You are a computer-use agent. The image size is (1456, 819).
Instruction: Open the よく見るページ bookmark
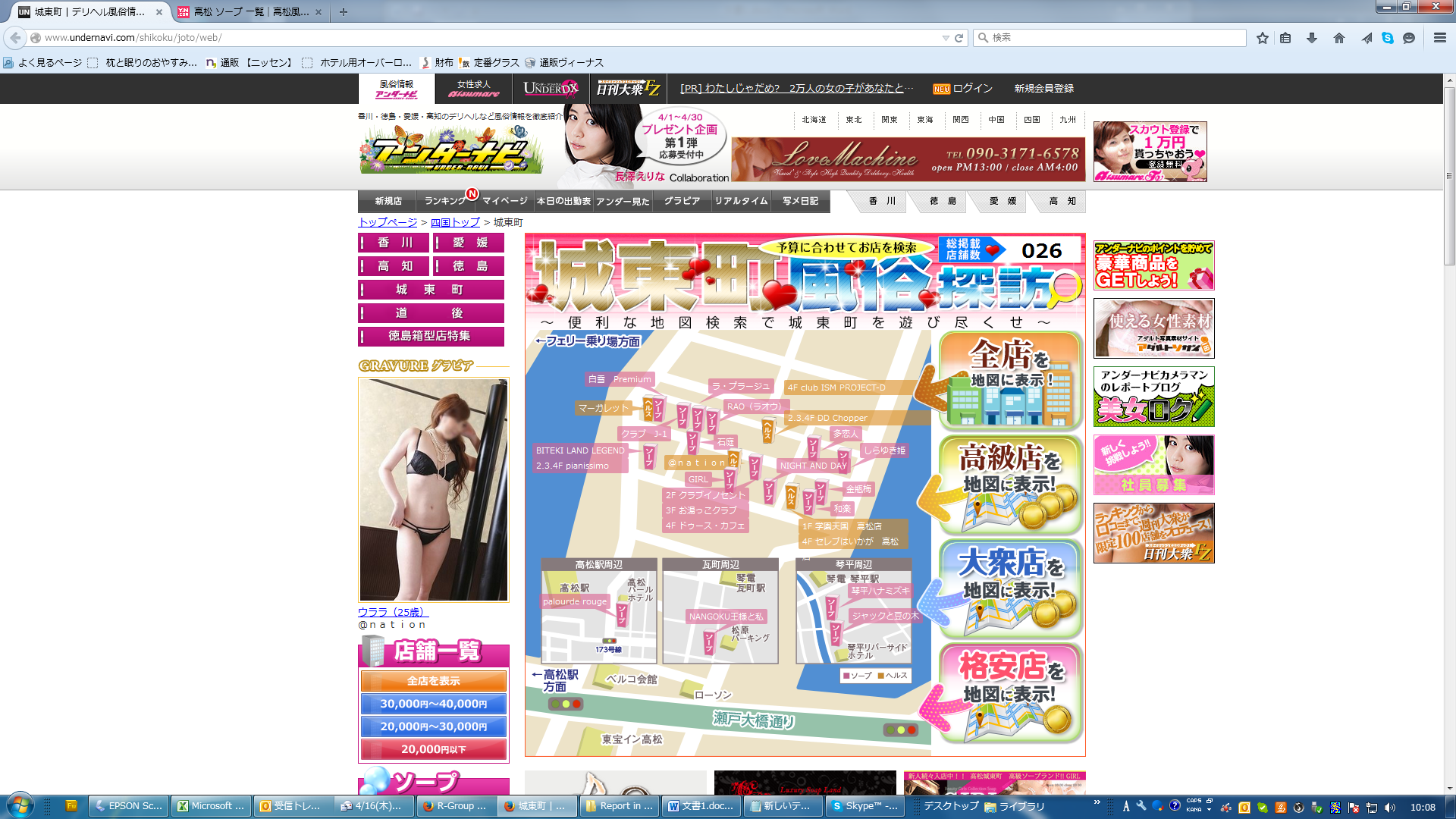[x=42, y=63]
